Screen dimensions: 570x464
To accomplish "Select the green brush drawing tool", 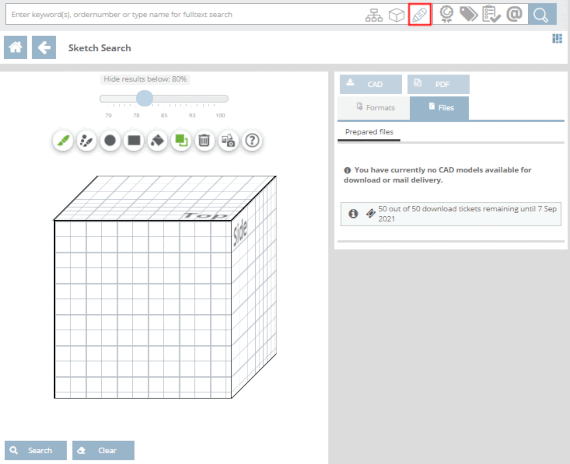I will (63, 141).
